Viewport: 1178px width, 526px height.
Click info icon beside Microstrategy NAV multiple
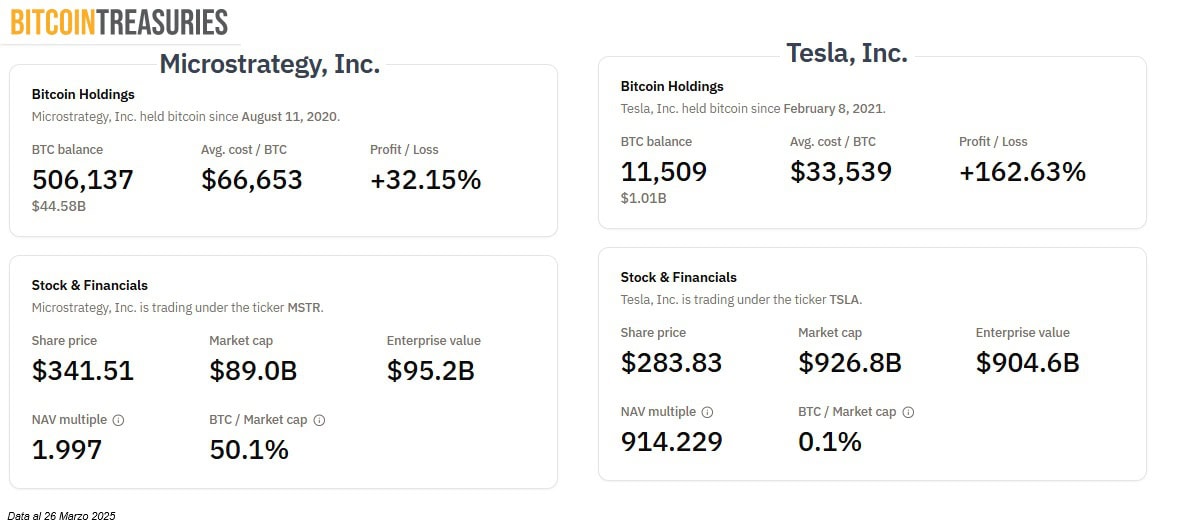pyautogui.click(x=118, y=420)
